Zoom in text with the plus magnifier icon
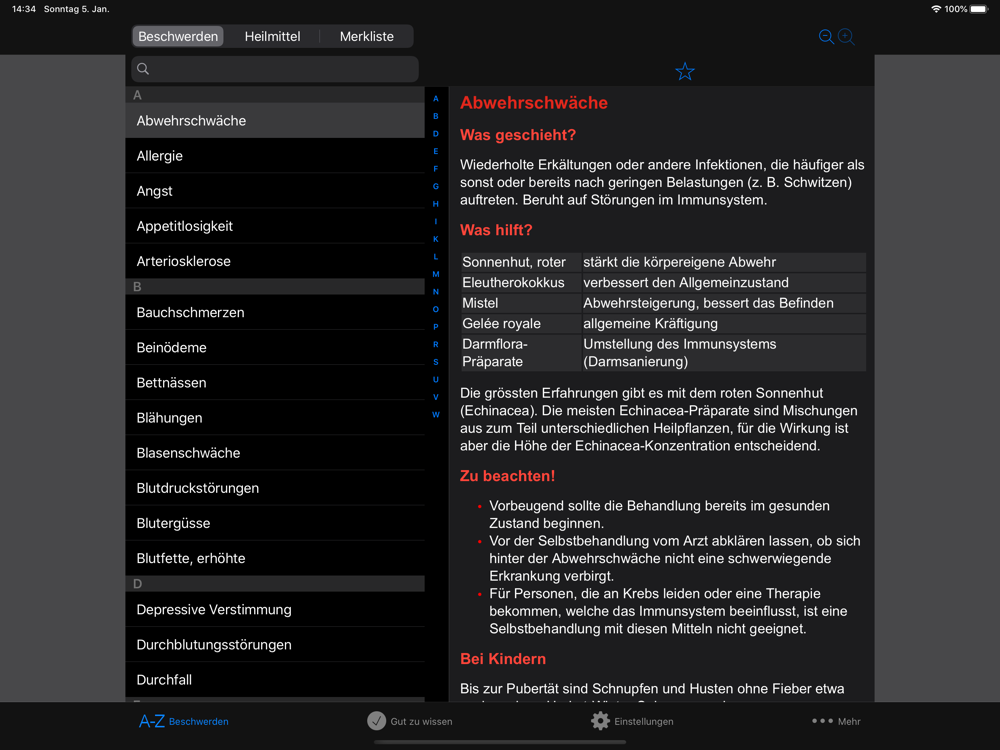Screen dimensions: 1000x750 click(846, 37)
